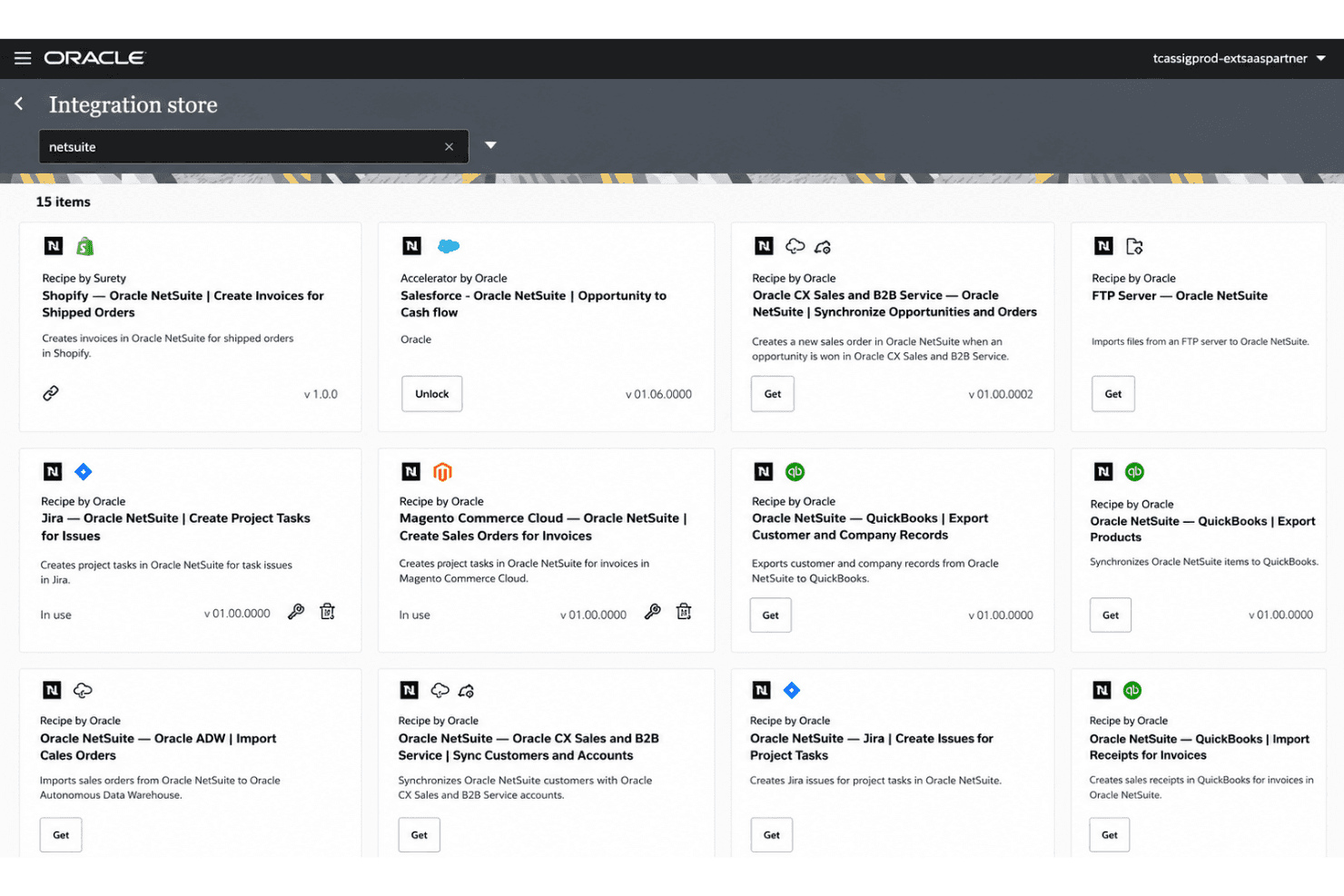
Task: Get the FTP Server — Oracle NetSuite recipe
Action: 1113,394
